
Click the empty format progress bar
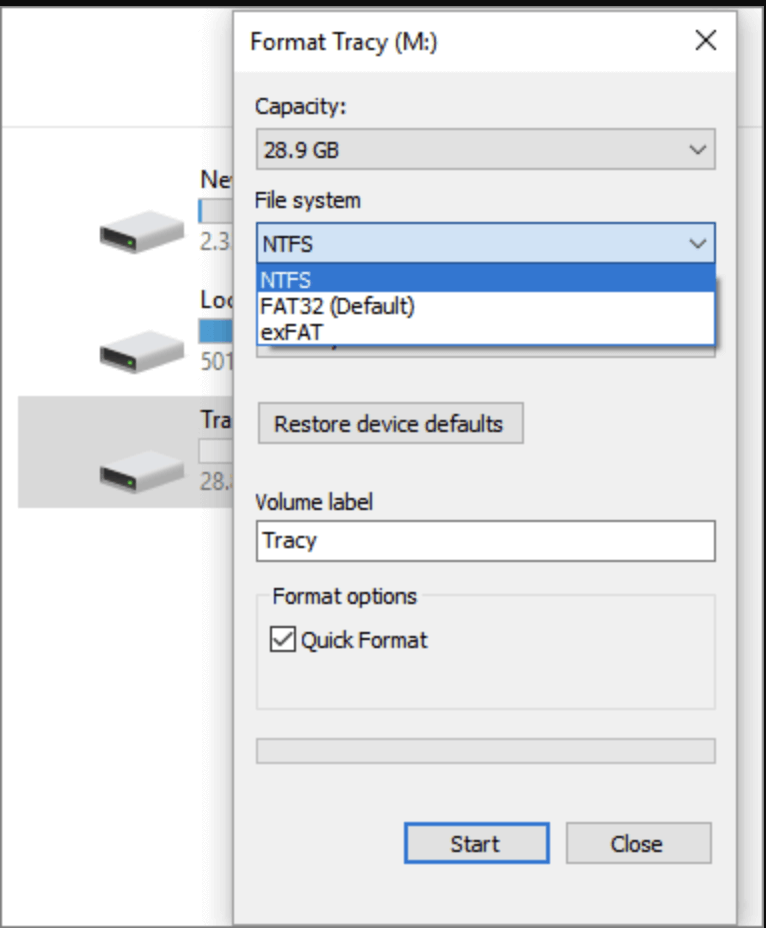[485, 751]
